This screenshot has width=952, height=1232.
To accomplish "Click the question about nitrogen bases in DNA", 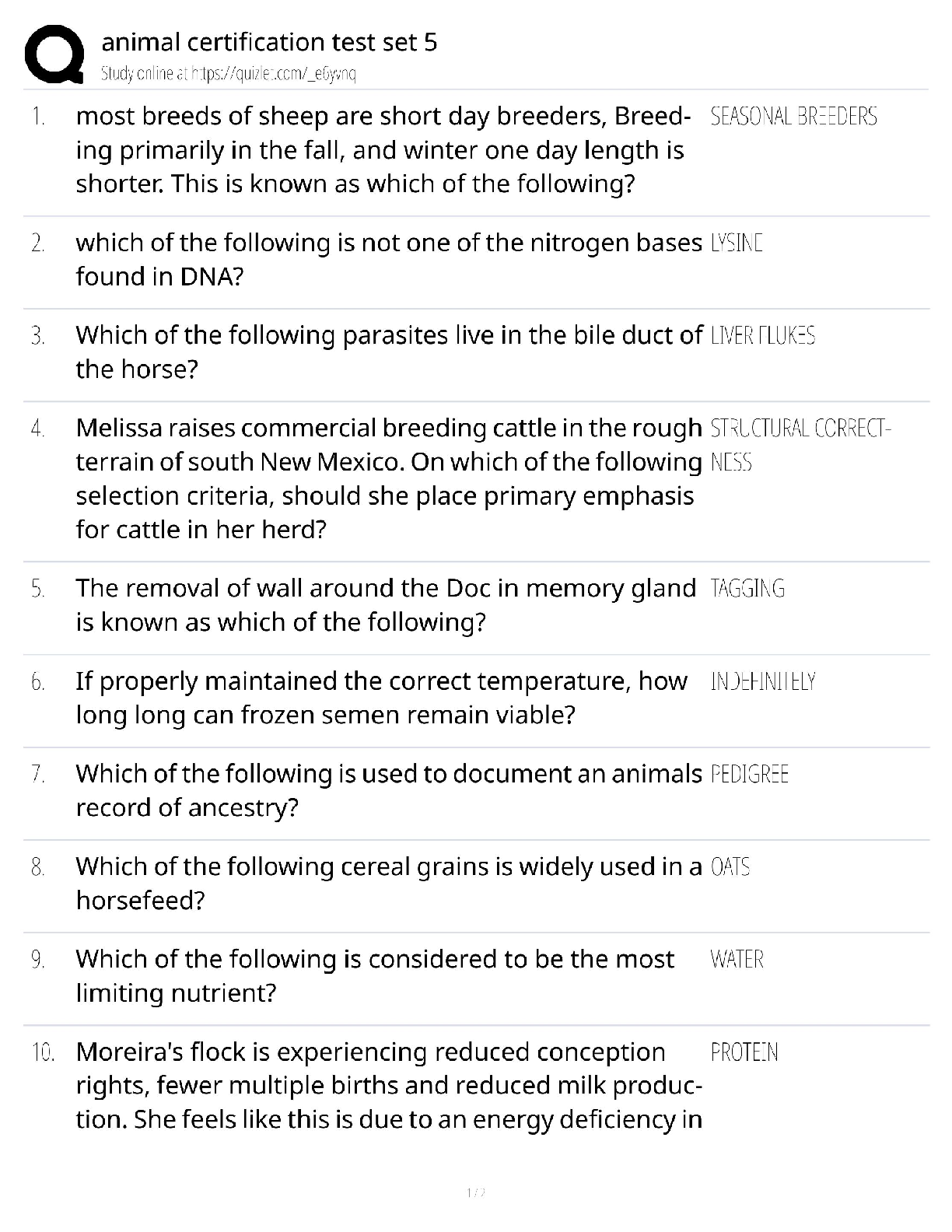I will 387,260.
